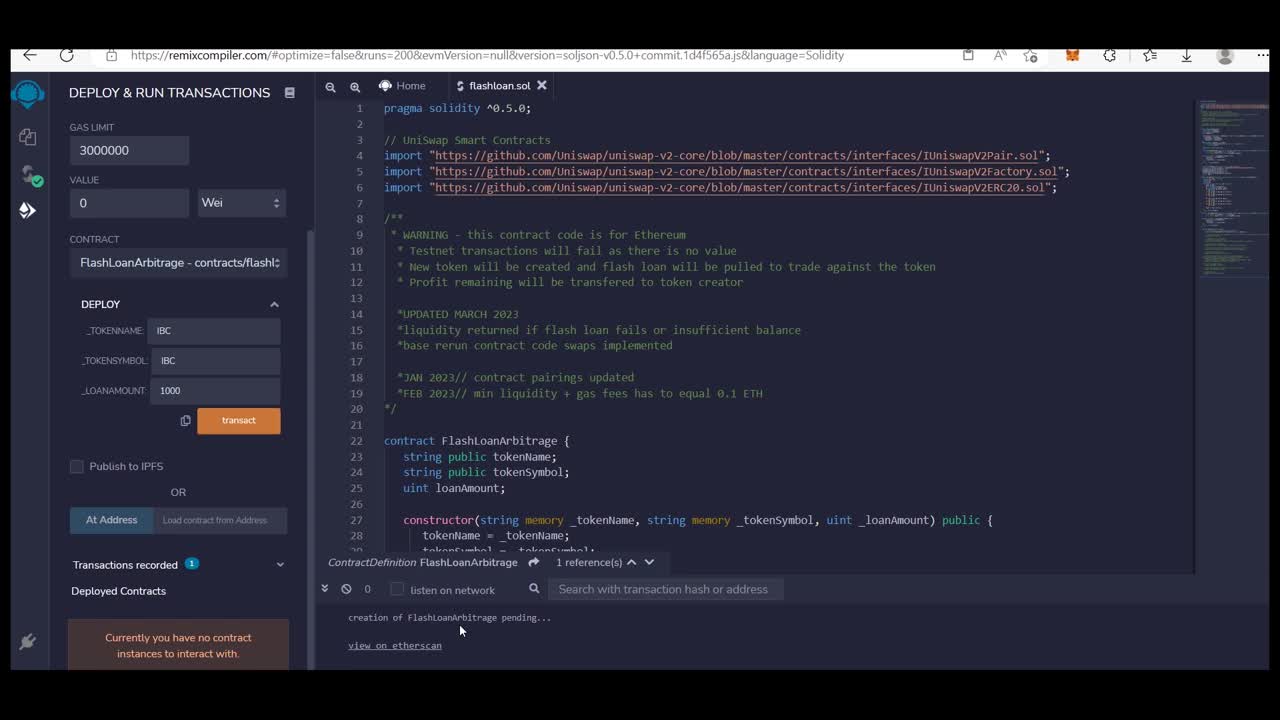Toggle the listen on network checkbox

[395, 590]
